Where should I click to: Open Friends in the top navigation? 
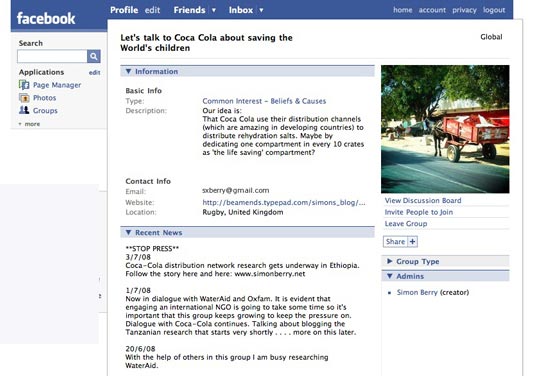(189, 10)
